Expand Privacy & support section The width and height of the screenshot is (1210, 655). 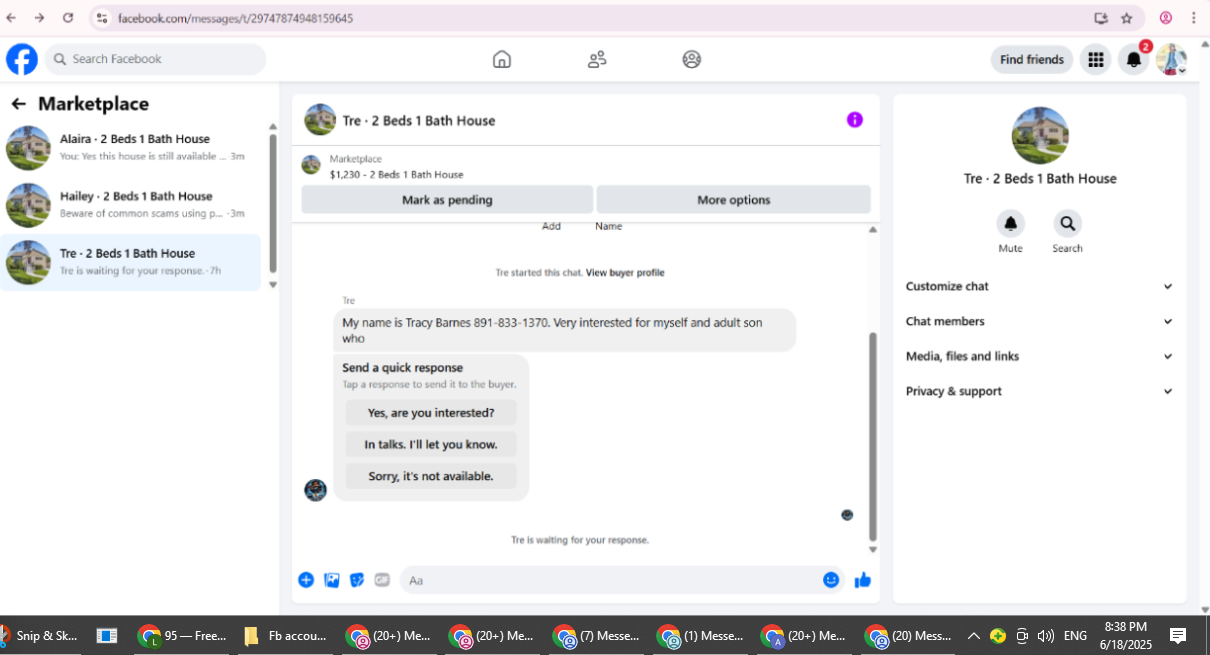(1040, 391)
